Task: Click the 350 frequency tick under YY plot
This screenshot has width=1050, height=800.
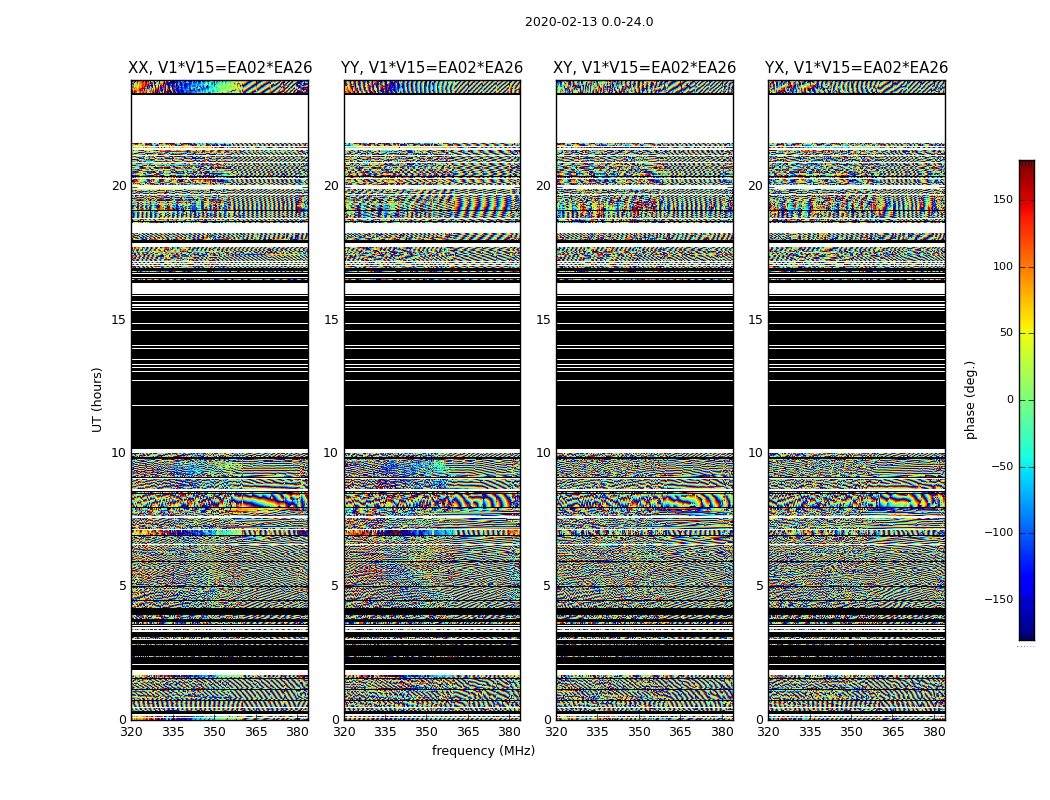Action: [427, 732]
